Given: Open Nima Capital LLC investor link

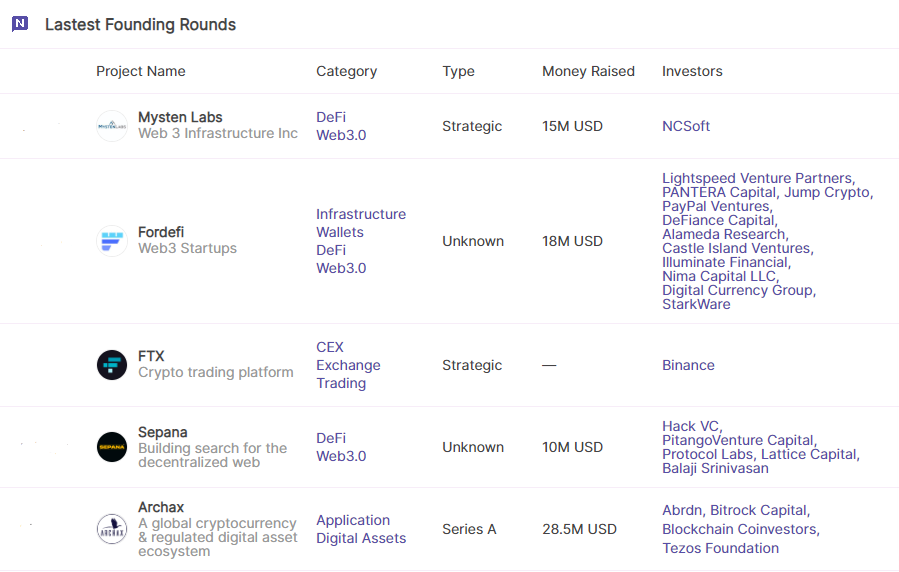Looking at the screenshot, I should click(721, 276).
